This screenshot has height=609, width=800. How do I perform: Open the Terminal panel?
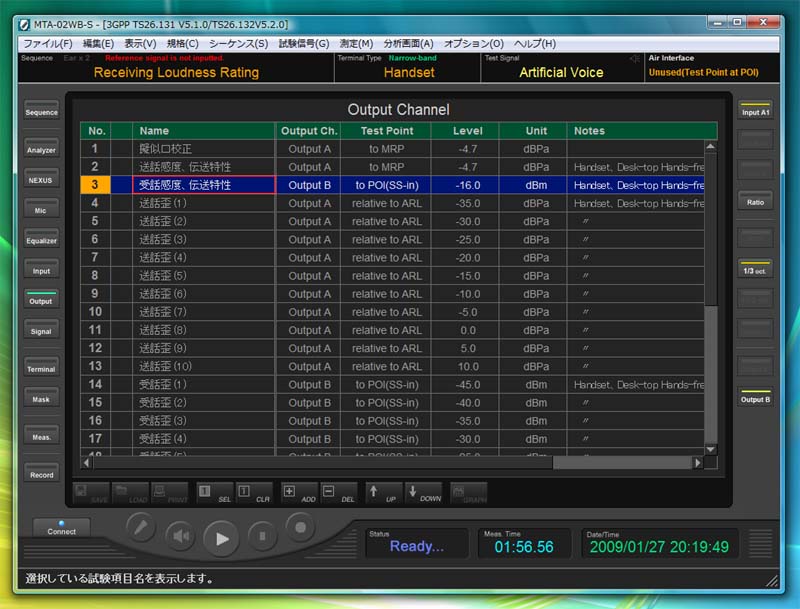pyautogui.click(x=41, y=367)
